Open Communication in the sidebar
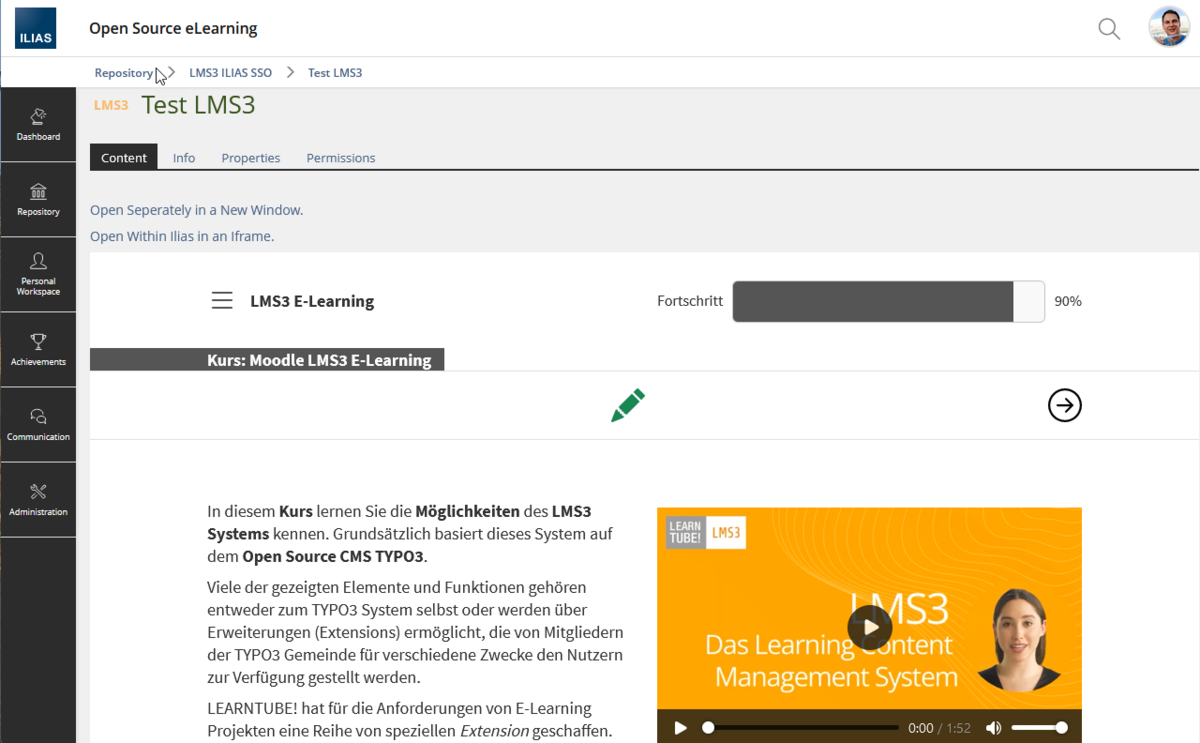Viewport: 1200px width, 743px height. pyautogui.click(x=38, y=425)
